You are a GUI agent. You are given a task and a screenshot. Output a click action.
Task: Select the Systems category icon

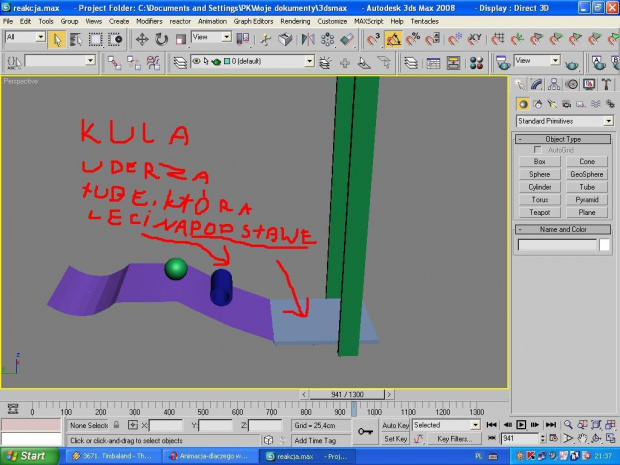coord(610,104)
